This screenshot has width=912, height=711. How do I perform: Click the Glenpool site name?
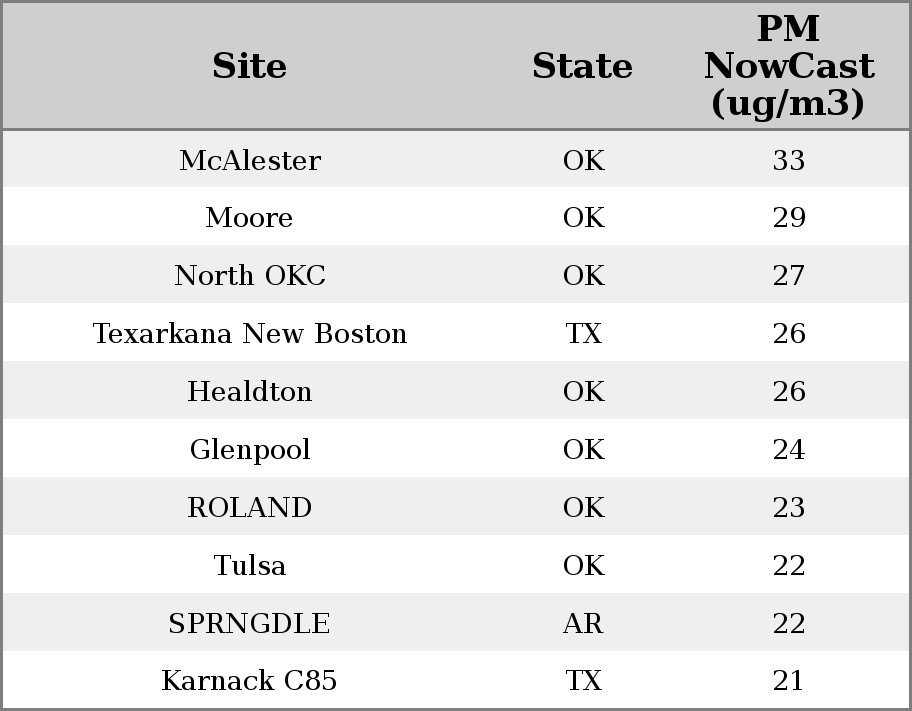[249, 450]
